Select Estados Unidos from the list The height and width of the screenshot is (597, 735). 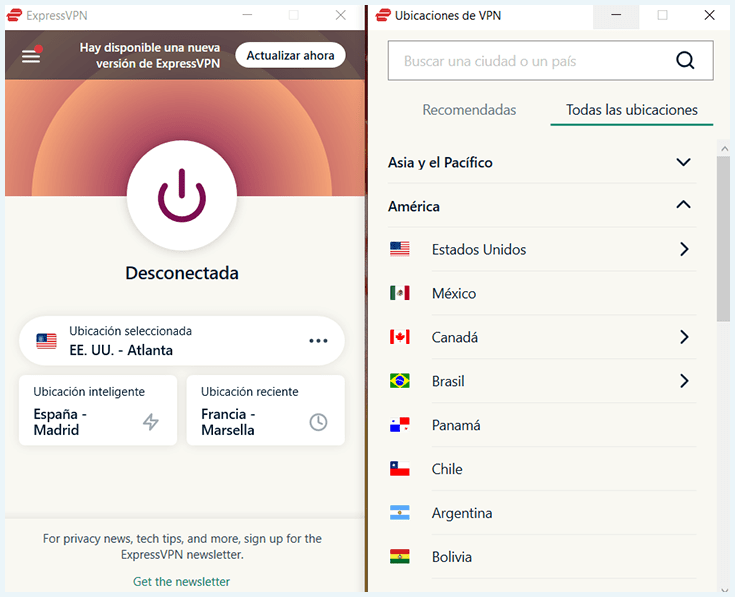(542, 249)
